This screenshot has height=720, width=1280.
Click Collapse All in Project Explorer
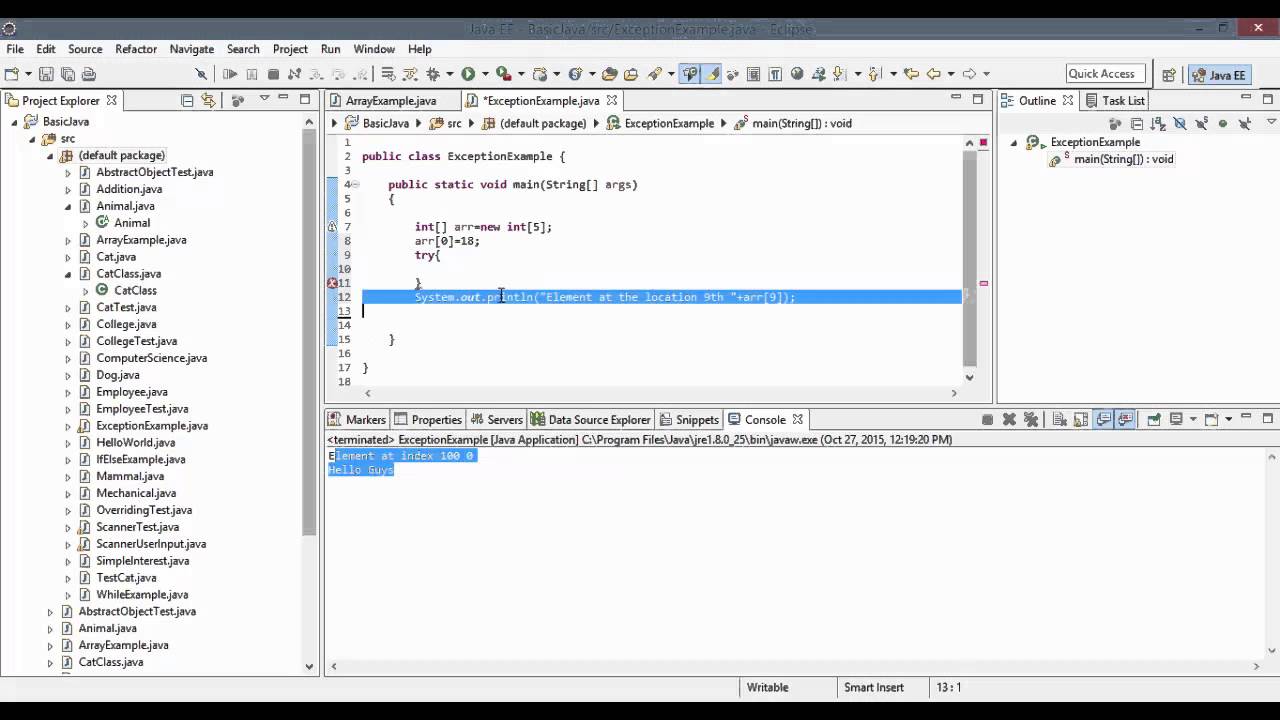pos(187,100)
